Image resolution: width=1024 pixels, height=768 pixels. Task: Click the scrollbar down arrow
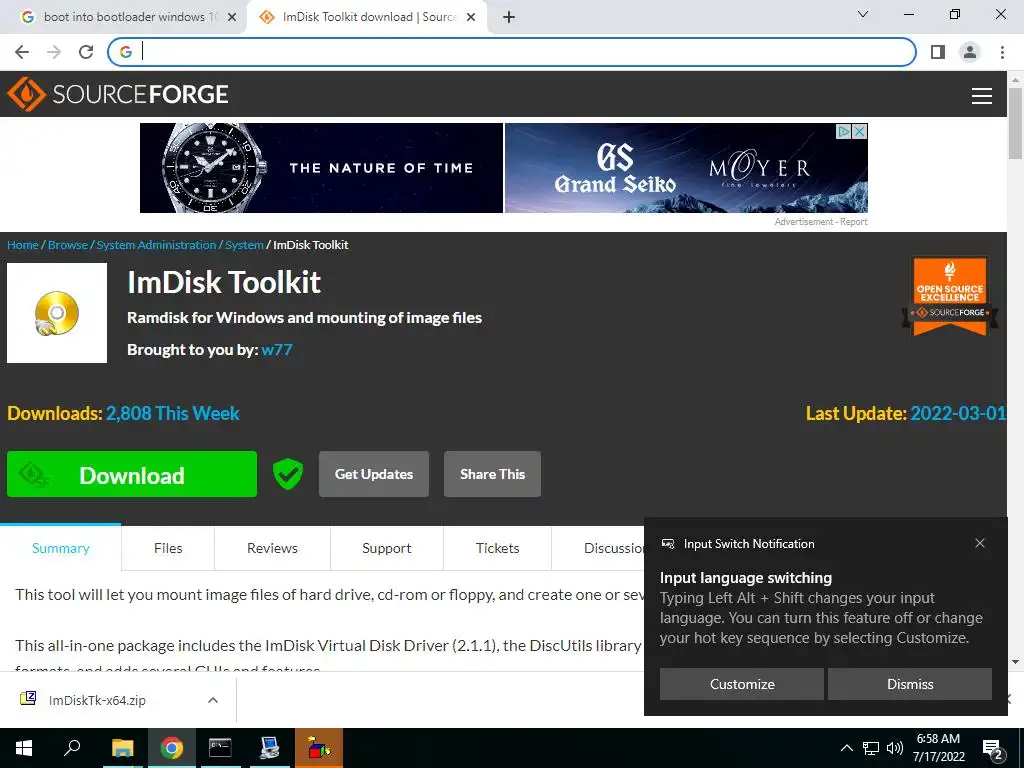[x=1015, y=662]
